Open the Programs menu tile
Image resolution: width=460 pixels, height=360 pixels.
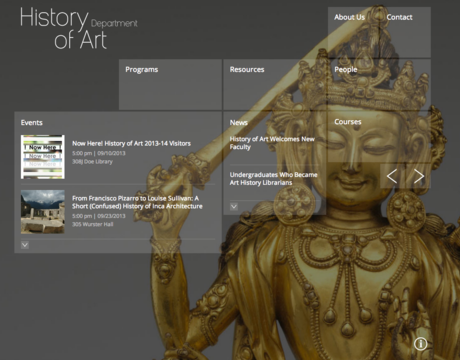pyautogui.click(x=170, y=85)
